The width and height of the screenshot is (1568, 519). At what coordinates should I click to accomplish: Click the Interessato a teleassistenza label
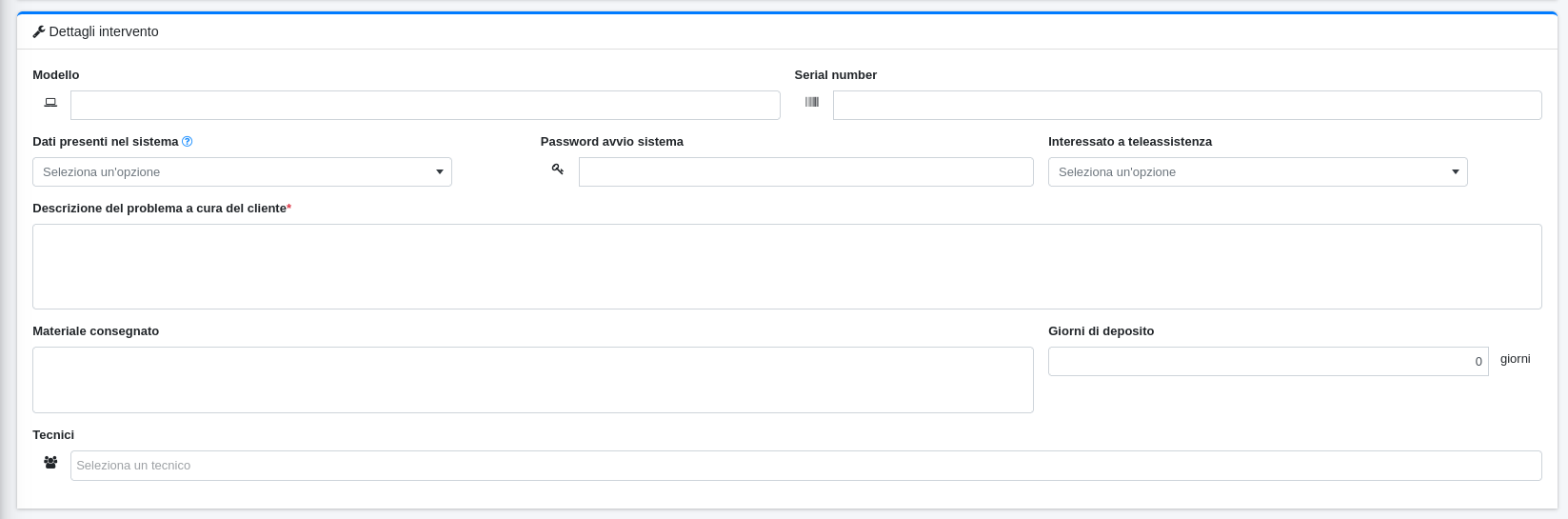pos(1129,142)
